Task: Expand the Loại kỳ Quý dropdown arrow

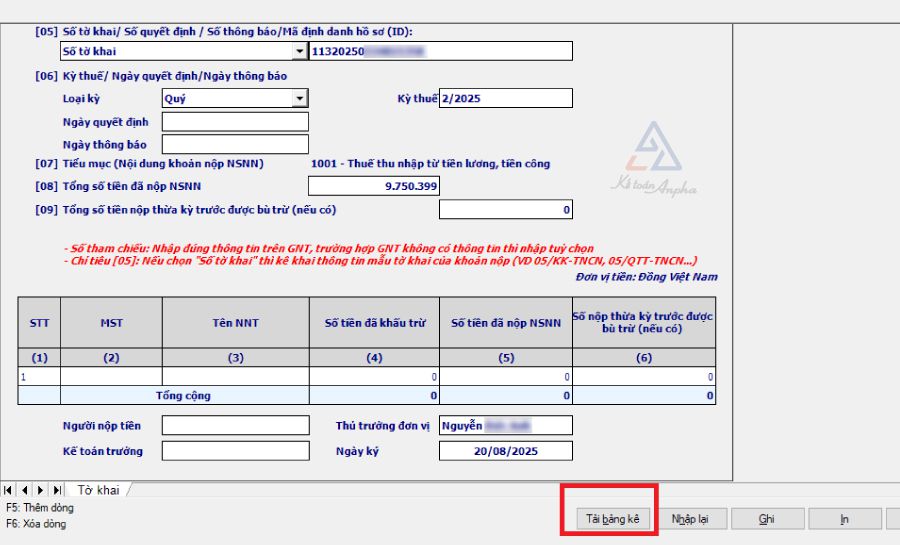Action: tap(300, 99)
